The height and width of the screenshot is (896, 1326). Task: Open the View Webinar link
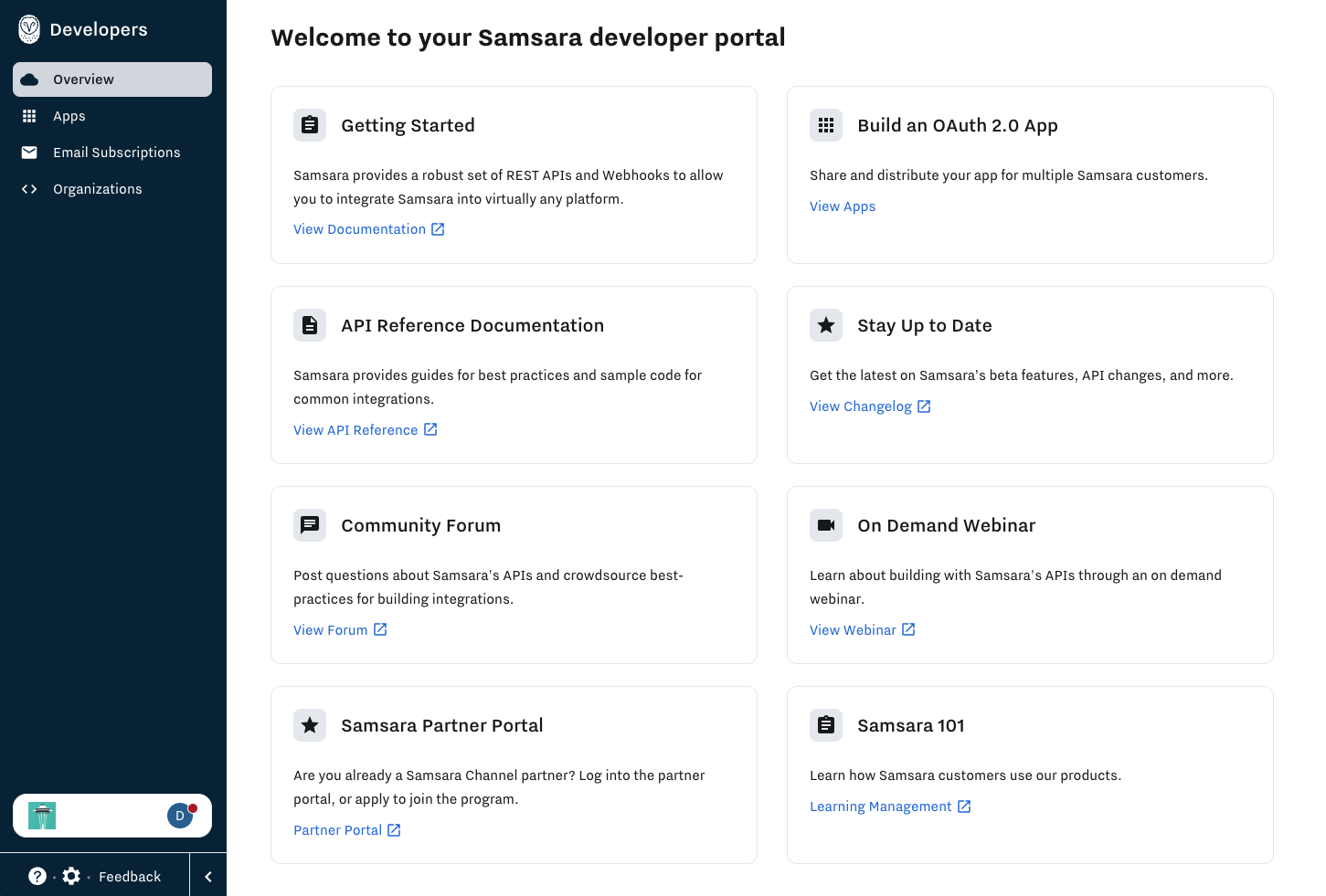(x=853, y=630)
